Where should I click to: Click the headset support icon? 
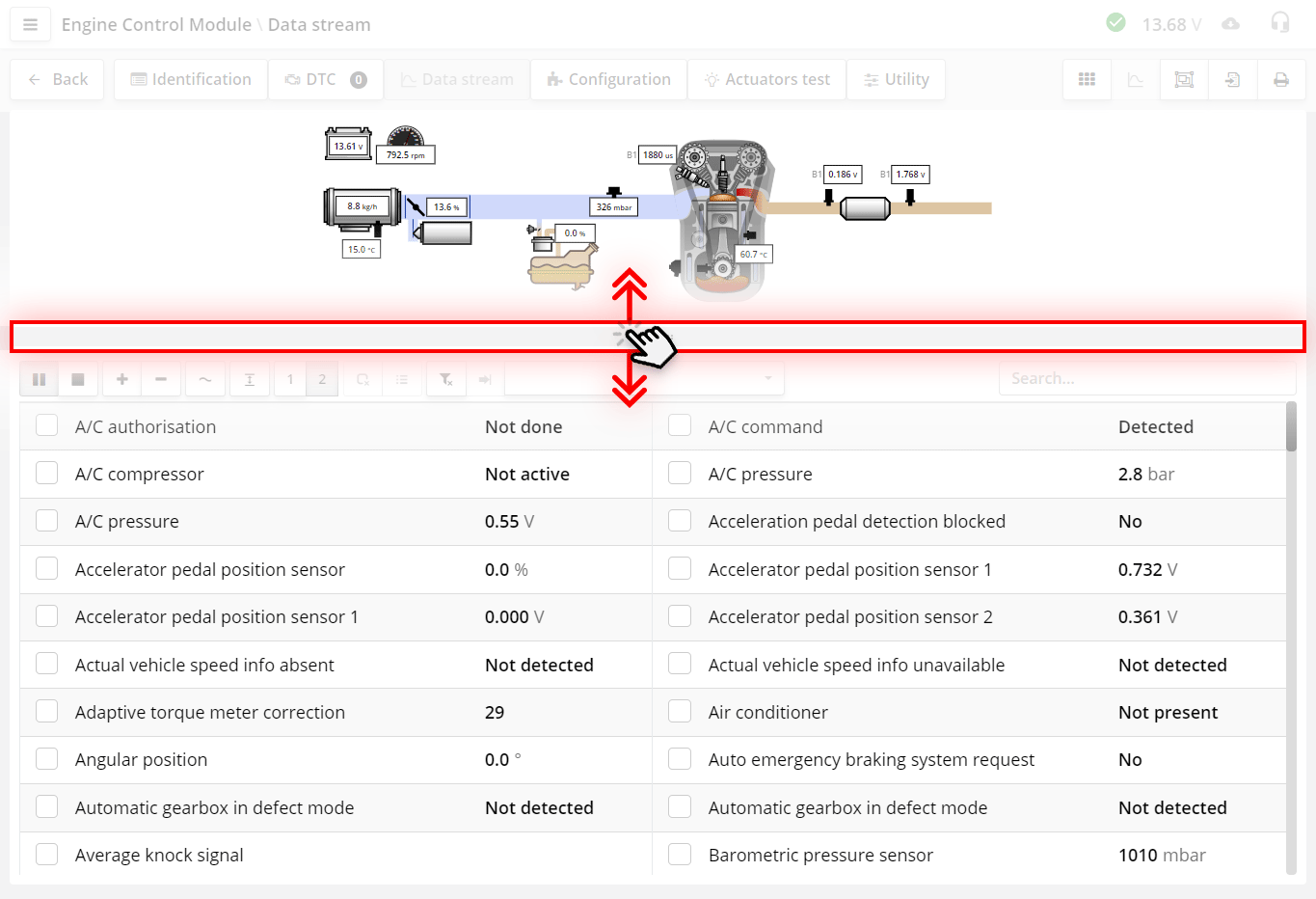1279,23
